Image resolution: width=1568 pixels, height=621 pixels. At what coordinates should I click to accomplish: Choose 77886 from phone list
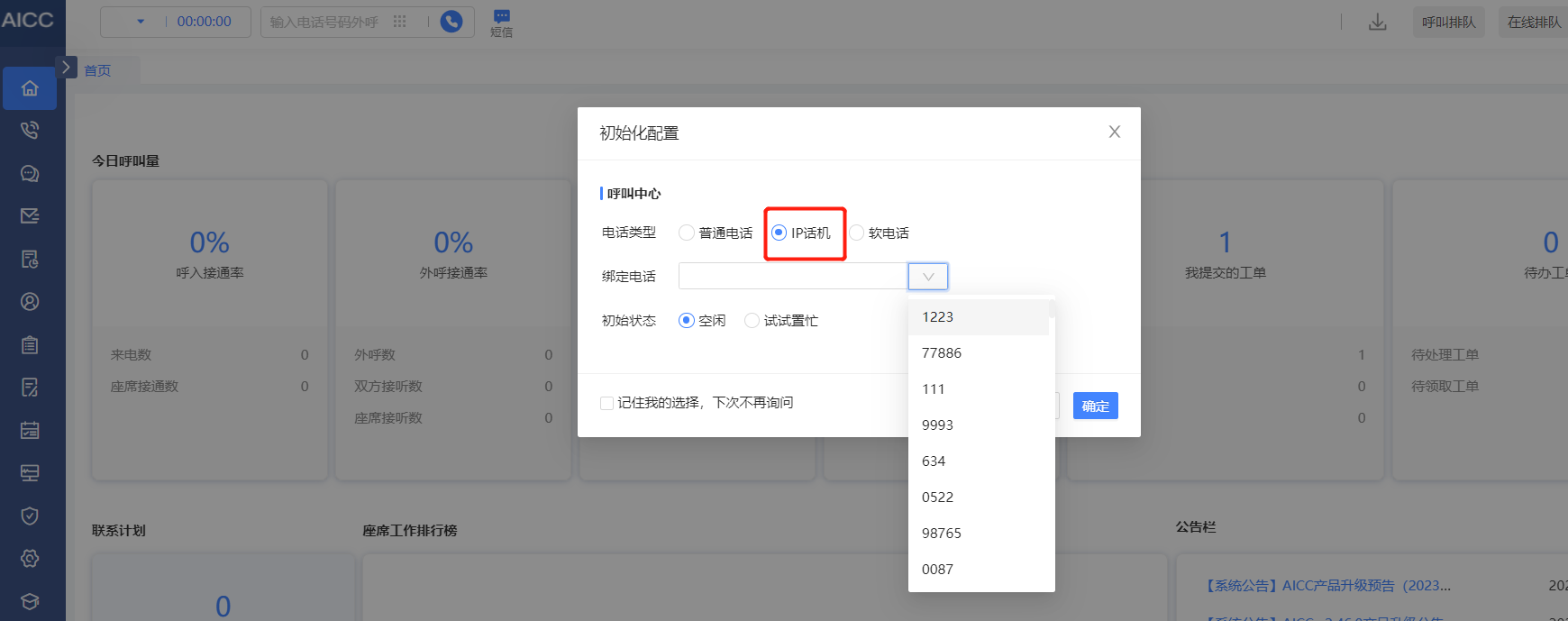click(x=979, y=353)
